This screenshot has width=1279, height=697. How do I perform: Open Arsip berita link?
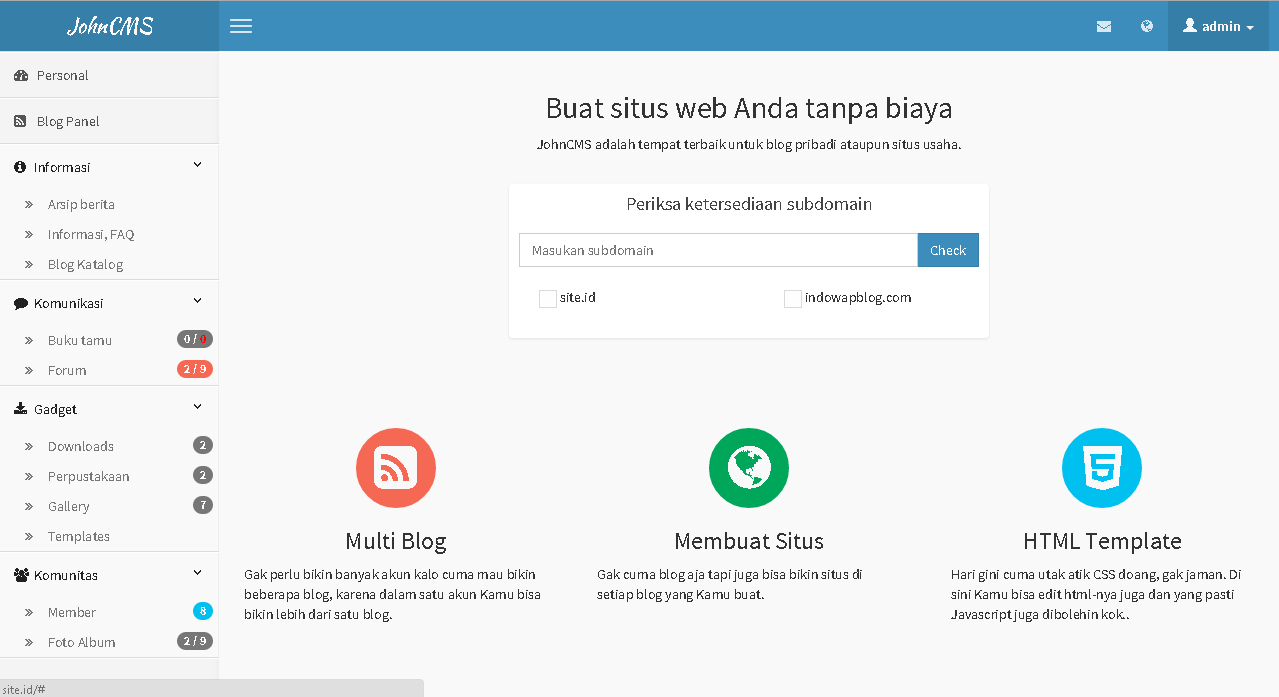click(x=81, y=204)
